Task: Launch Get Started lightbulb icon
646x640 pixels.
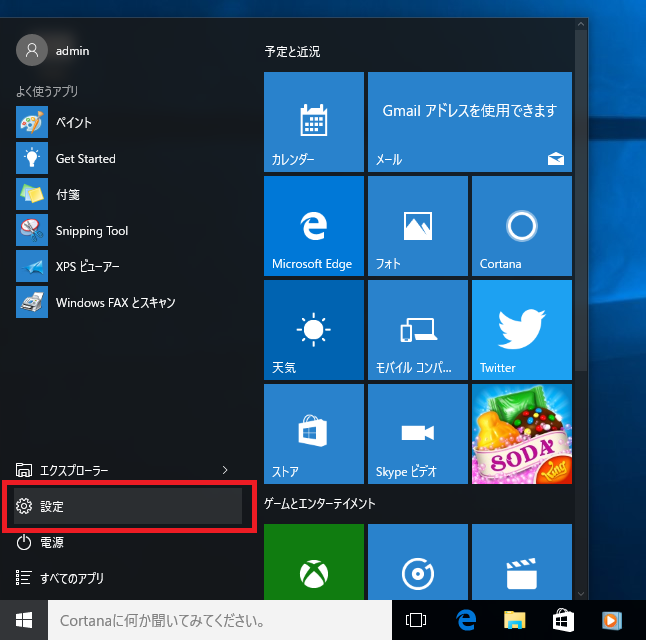Action: pos(32,159)
